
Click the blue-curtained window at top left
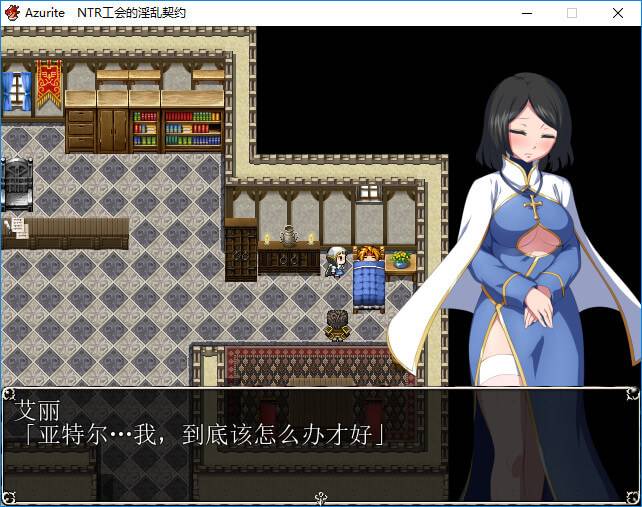coord(17,90)
